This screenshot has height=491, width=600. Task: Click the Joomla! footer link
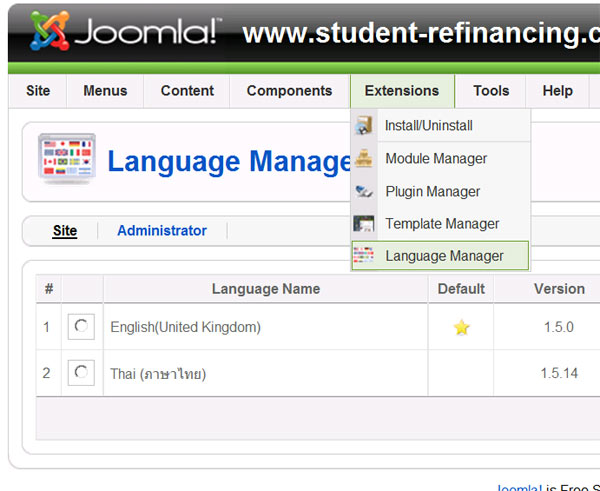[x=519, y=488]
